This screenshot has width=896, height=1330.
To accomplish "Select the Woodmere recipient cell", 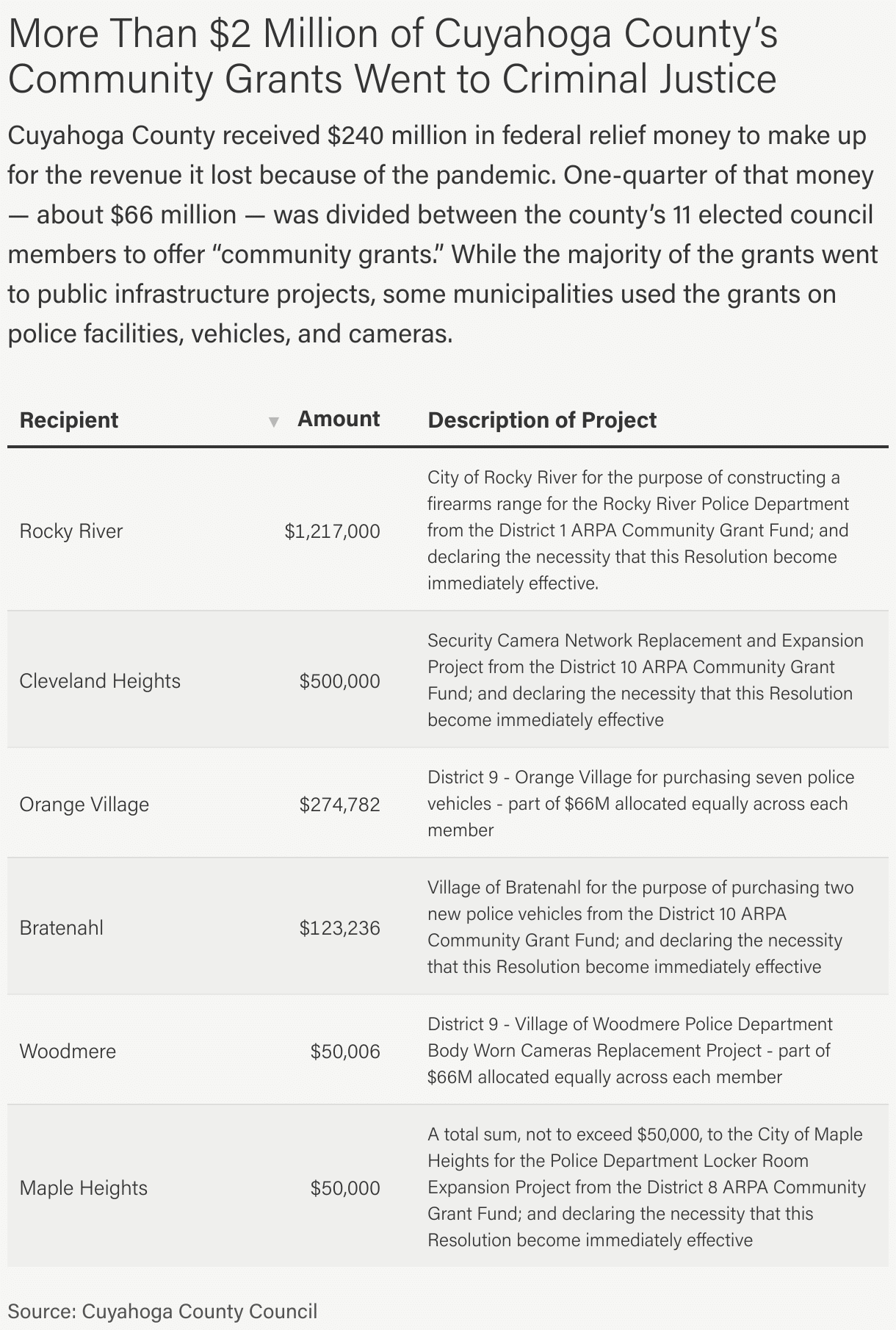I will [68, 1052].
